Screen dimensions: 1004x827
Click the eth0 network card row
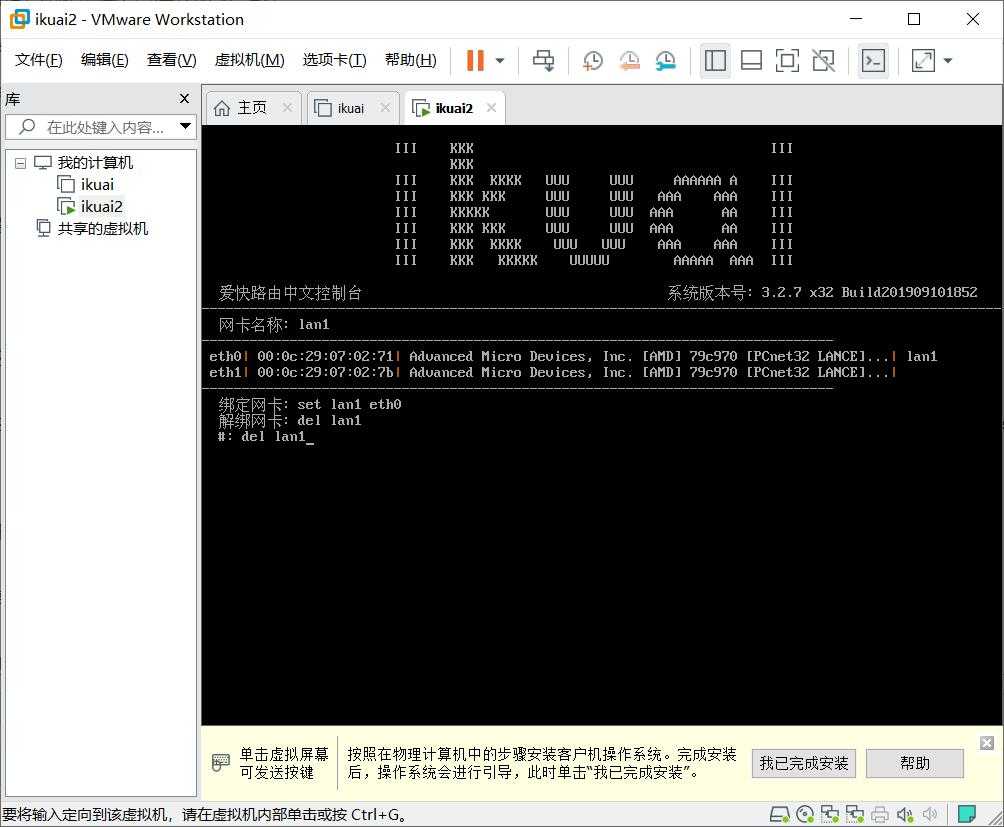(x=573, y=357)
